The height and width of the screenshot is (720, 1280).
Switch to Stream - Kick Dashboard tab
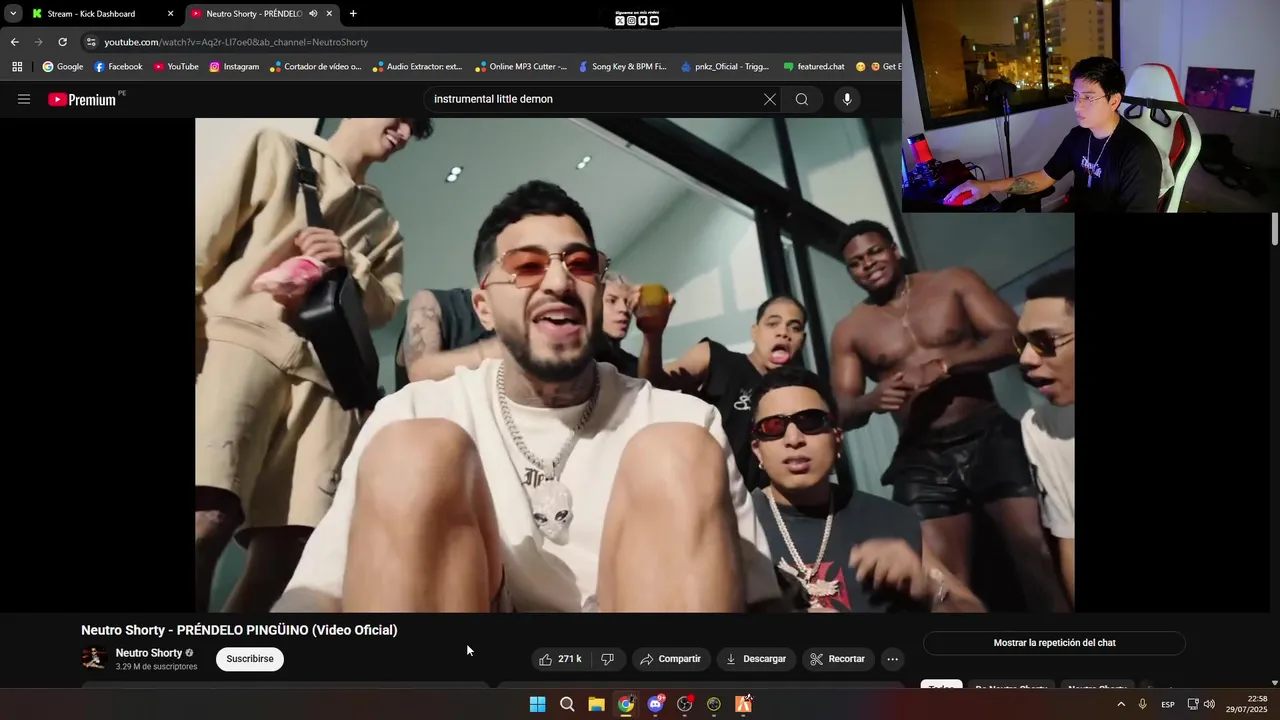tap(103, 14)
